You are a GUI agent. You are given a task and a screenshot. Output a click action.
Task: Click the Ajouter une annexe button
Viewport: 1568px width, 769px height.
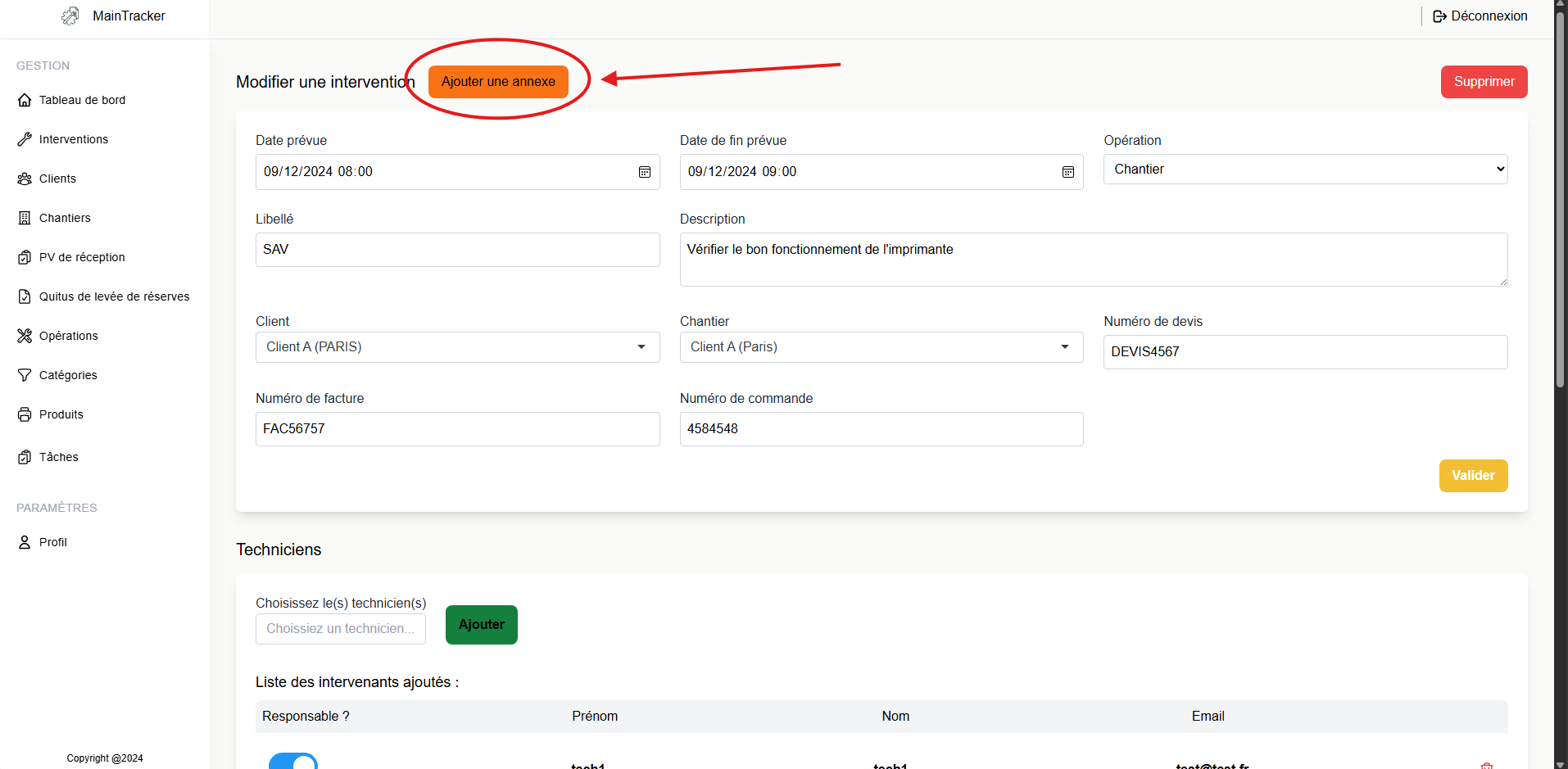498,82
